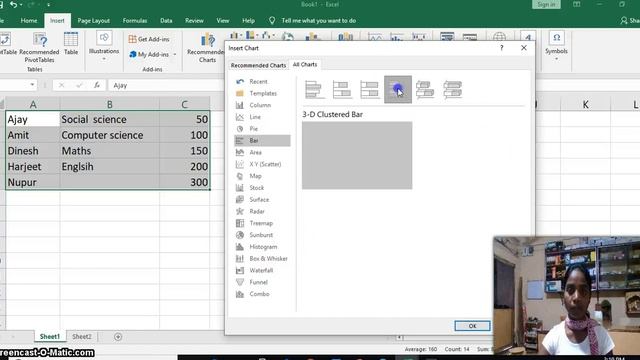Choose Box & Whisker chart category
The height and width of the screenshot is (360, 640).
(x=262, y=259)
